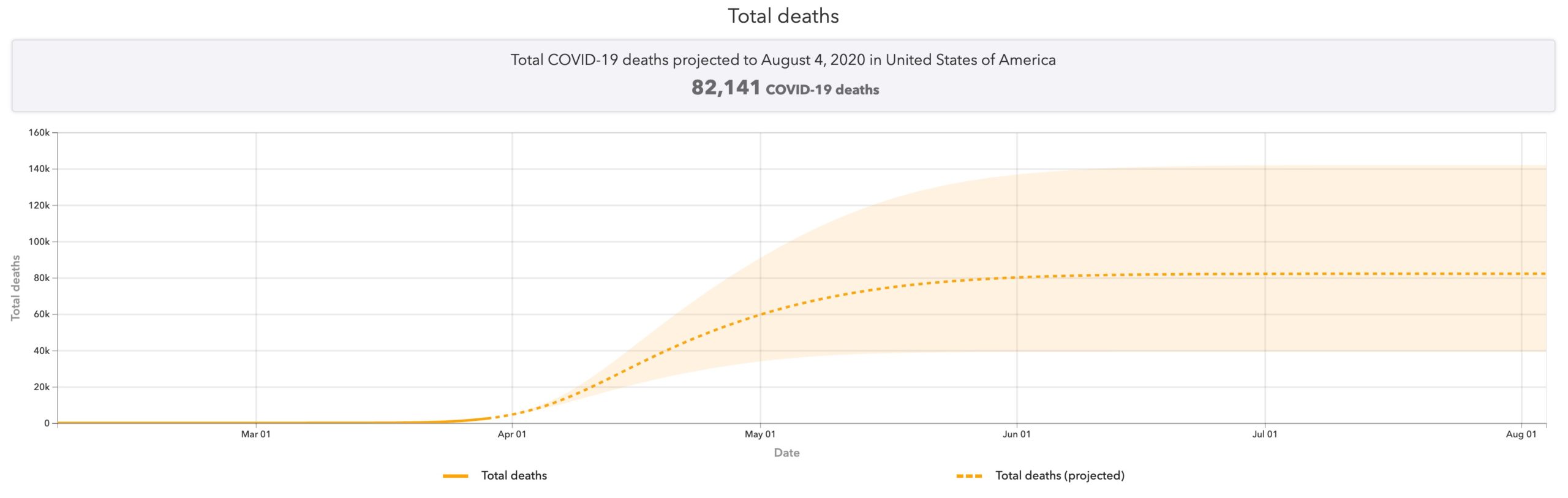Screen dimensions: 1568x498
Task: Toggle the Total deaths legend entry
Action: 513,475
